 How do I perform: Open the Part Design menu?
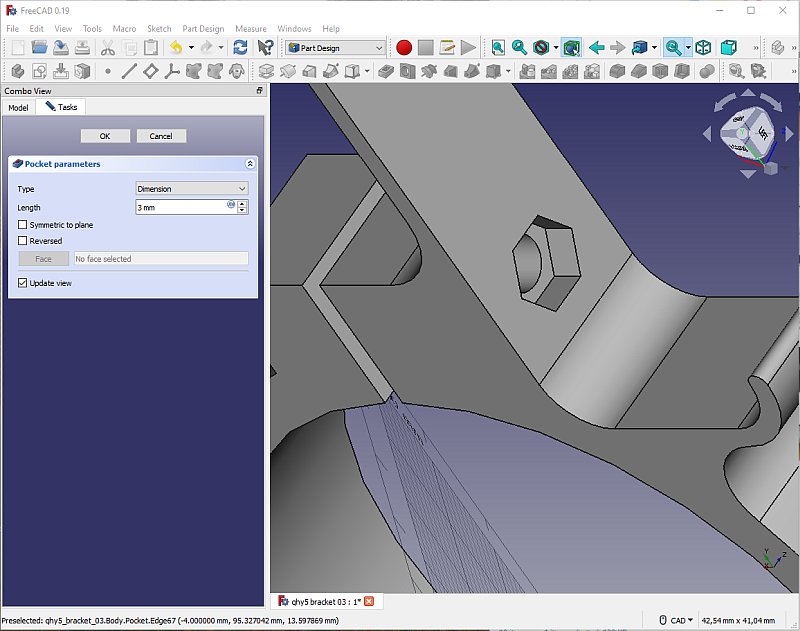[203, 29]
